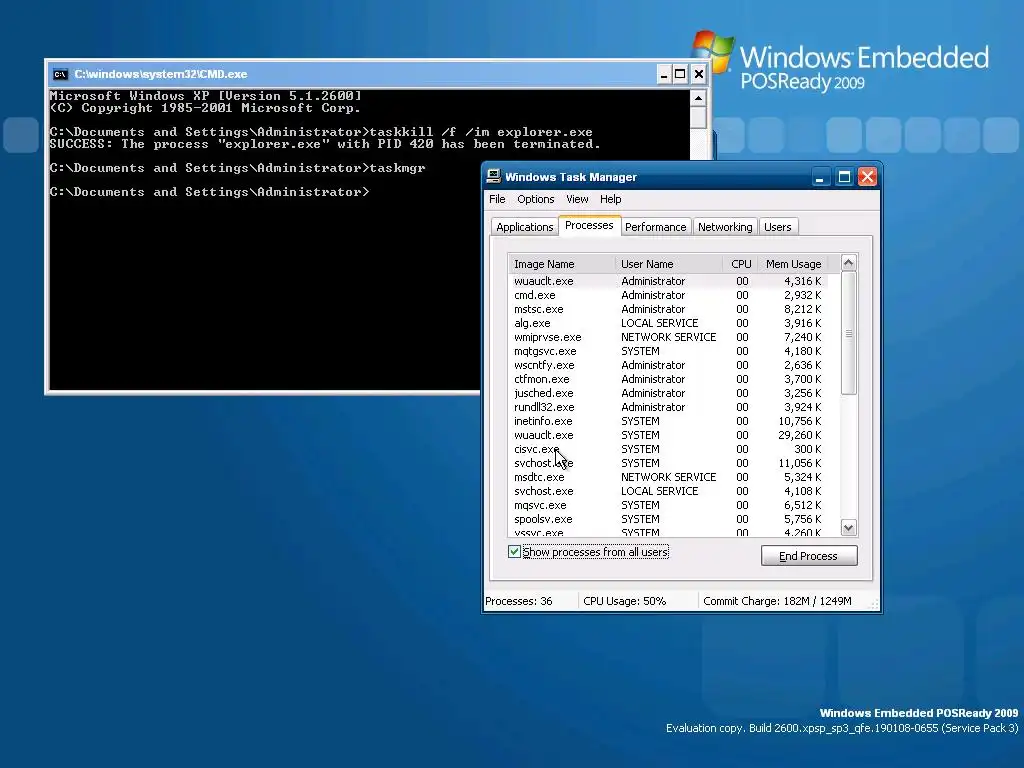Screen dimensions: 1024x768
Task: Select the wmiprvse.exe process row
Action: tap(668, 337)
